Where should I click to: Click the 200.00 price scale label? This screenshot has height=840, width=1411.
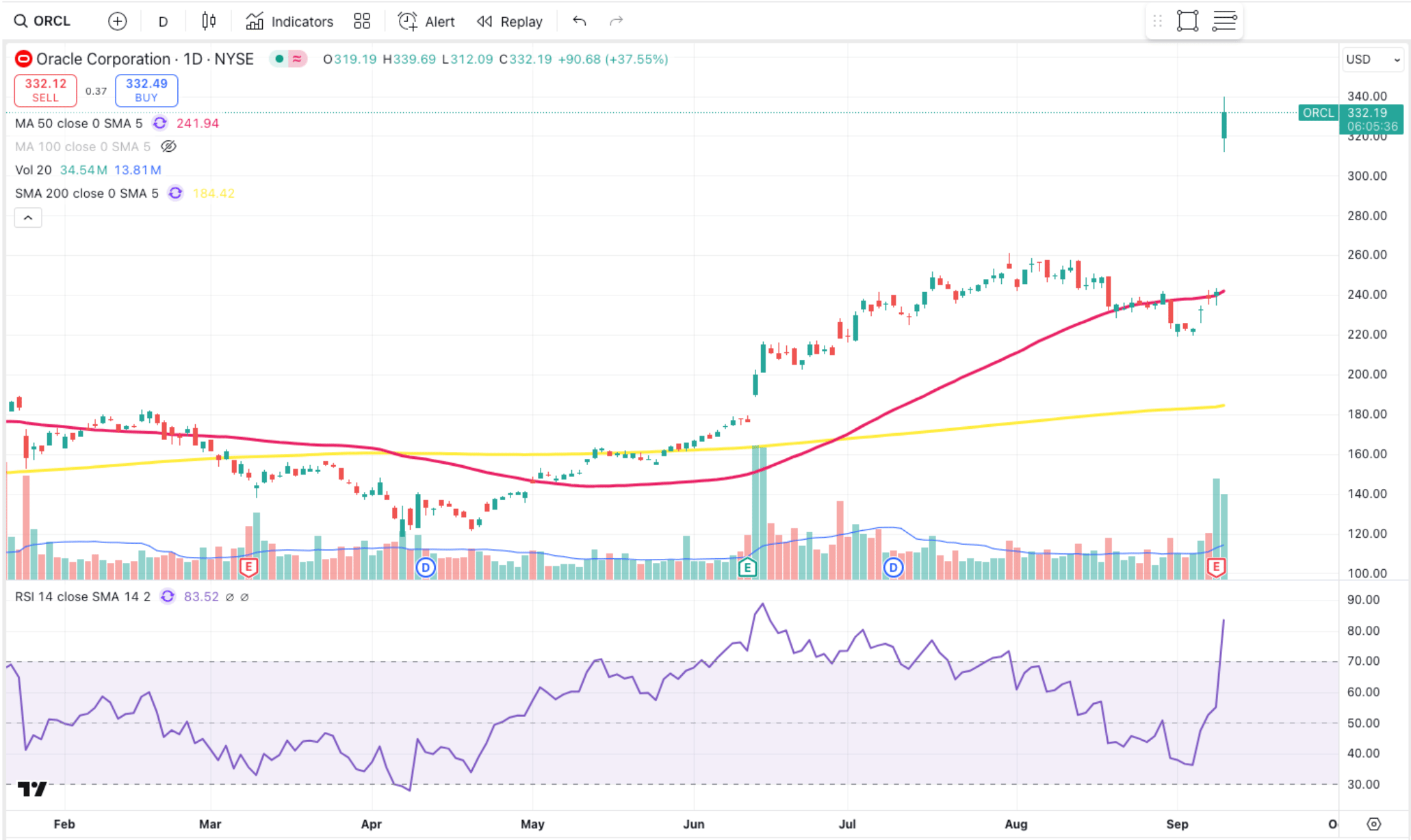pyautogui.click(x=1367, y=374)
